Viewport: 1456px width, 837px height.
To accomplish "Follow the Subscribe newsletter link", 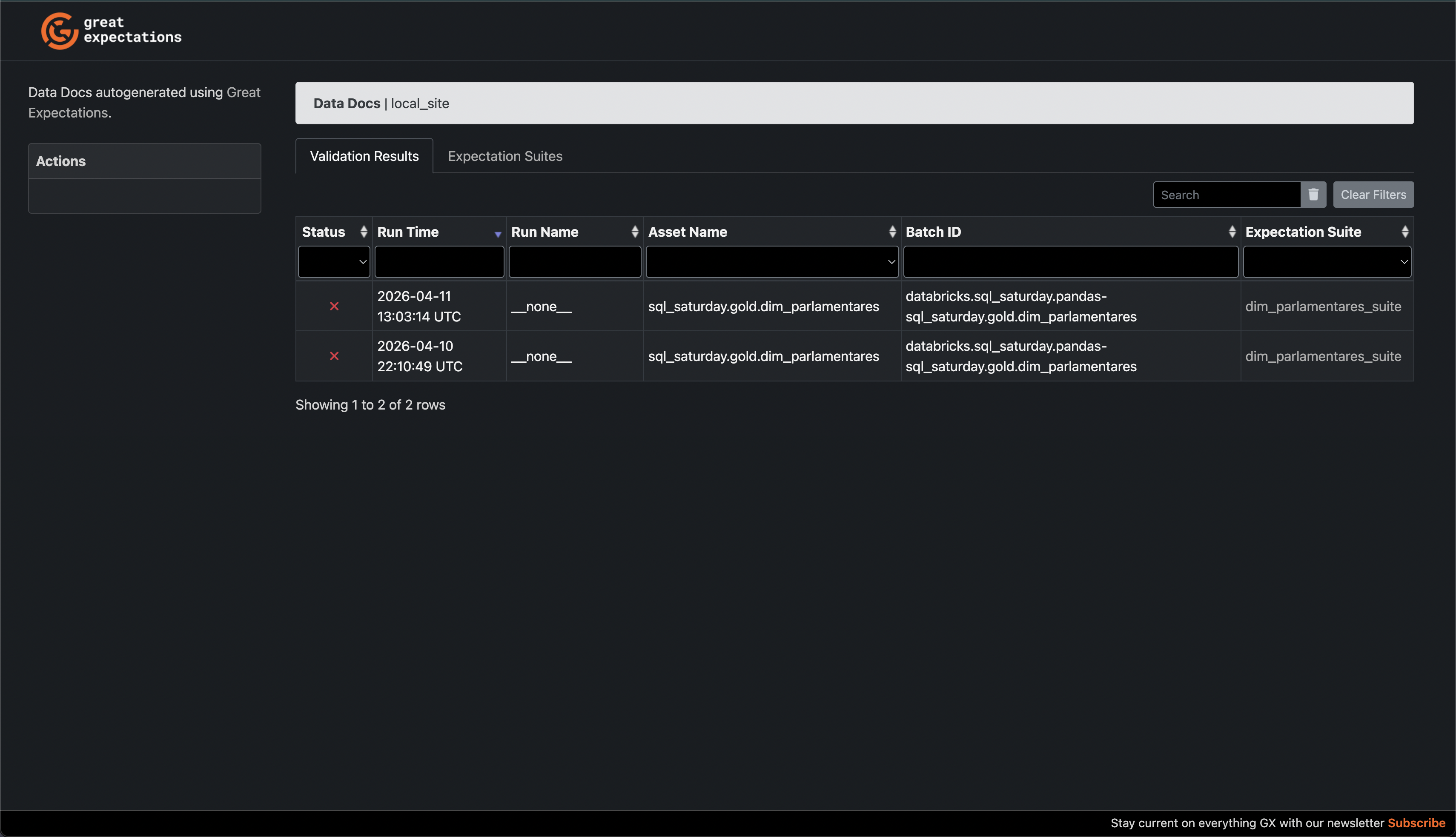I will pyautogui.click(x=1416, y=823).
